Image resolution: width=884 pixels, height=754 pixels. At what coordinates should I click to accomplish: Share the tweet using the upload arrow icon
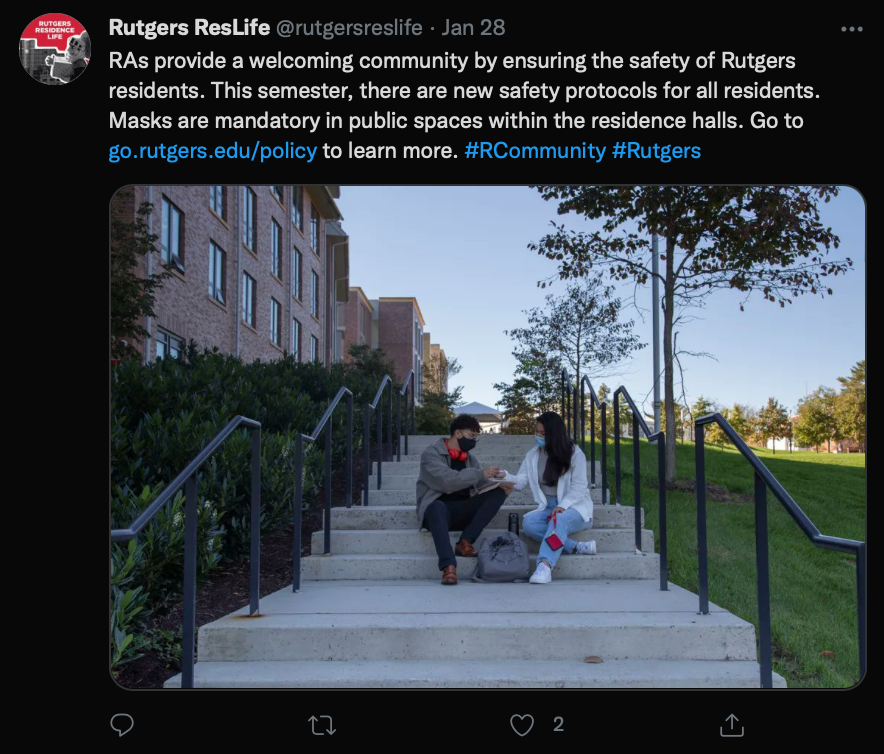[x=732, y=725]
